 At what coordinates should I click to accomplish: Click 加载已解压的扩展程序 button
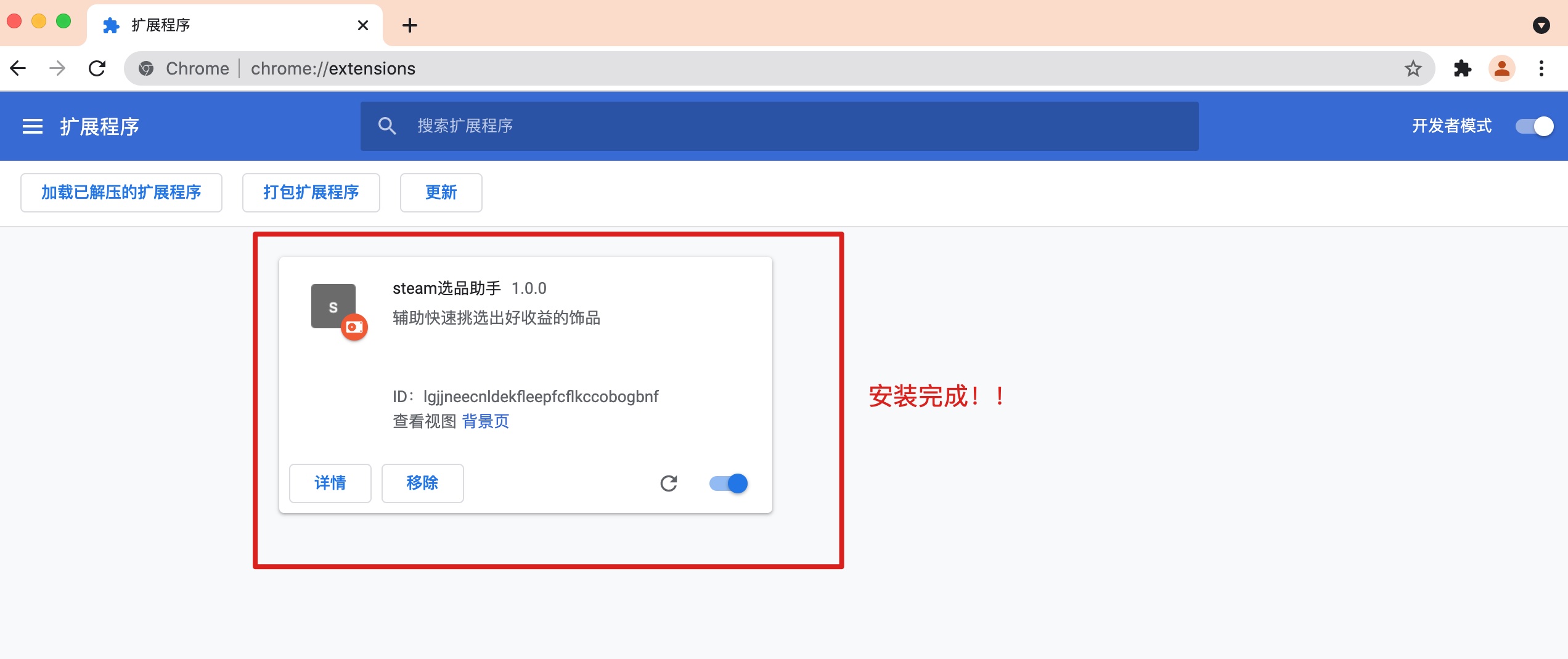[121, 193]
